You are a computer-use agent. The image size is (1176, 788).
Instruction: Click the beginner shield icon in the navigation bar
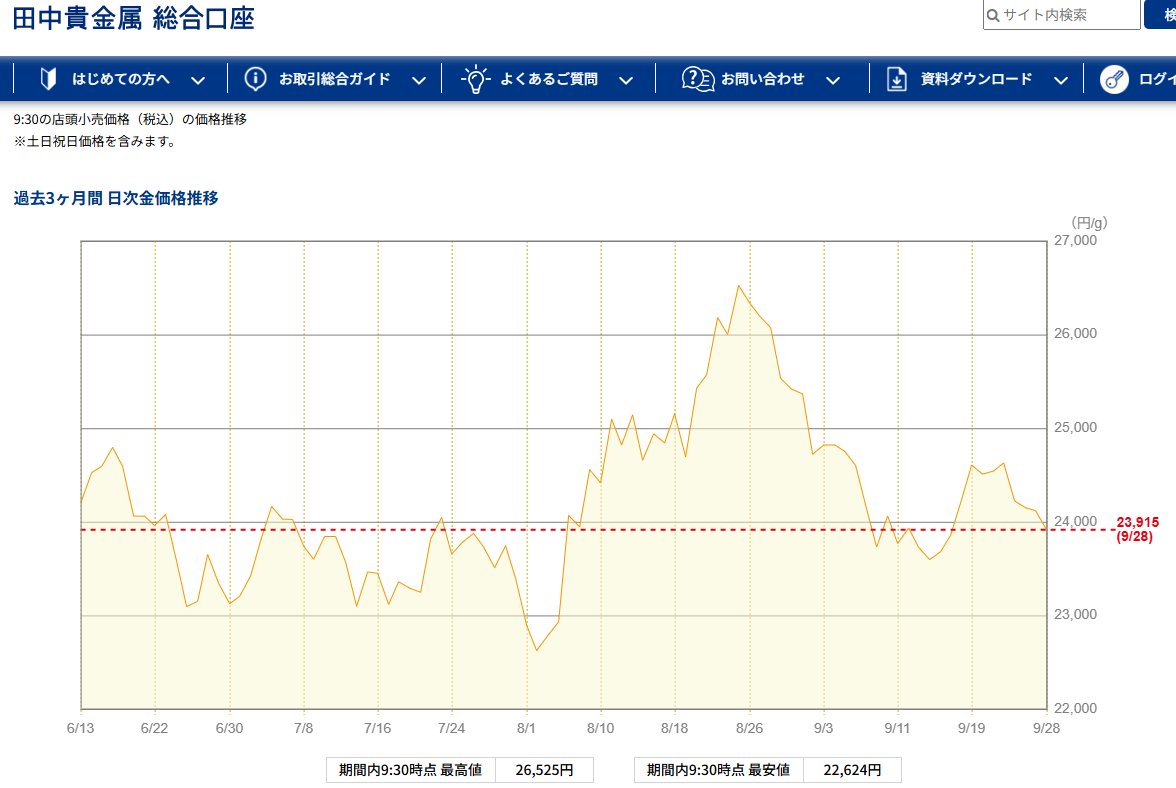coord(48,79)
